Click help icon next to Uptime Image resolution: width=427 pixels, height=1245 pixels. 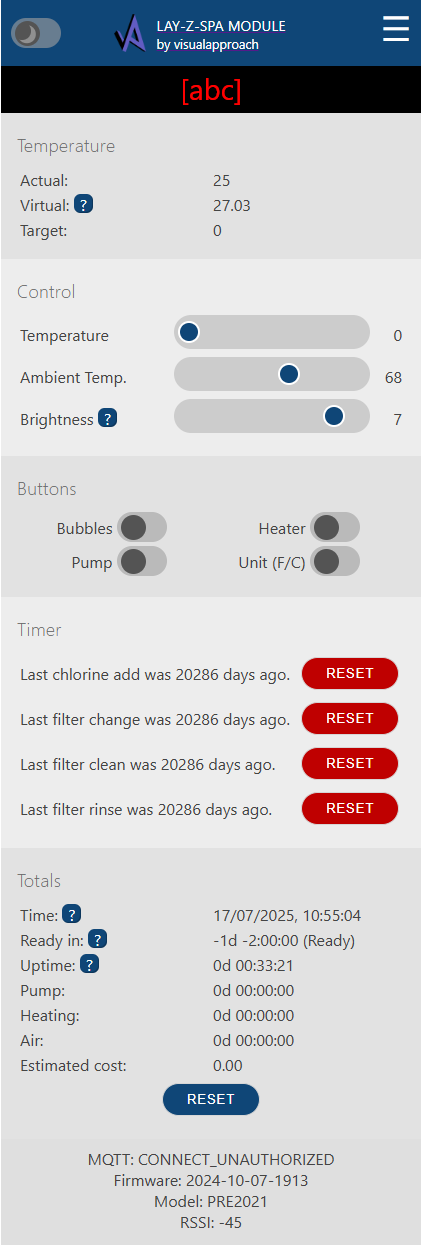(x=90, y=964)
